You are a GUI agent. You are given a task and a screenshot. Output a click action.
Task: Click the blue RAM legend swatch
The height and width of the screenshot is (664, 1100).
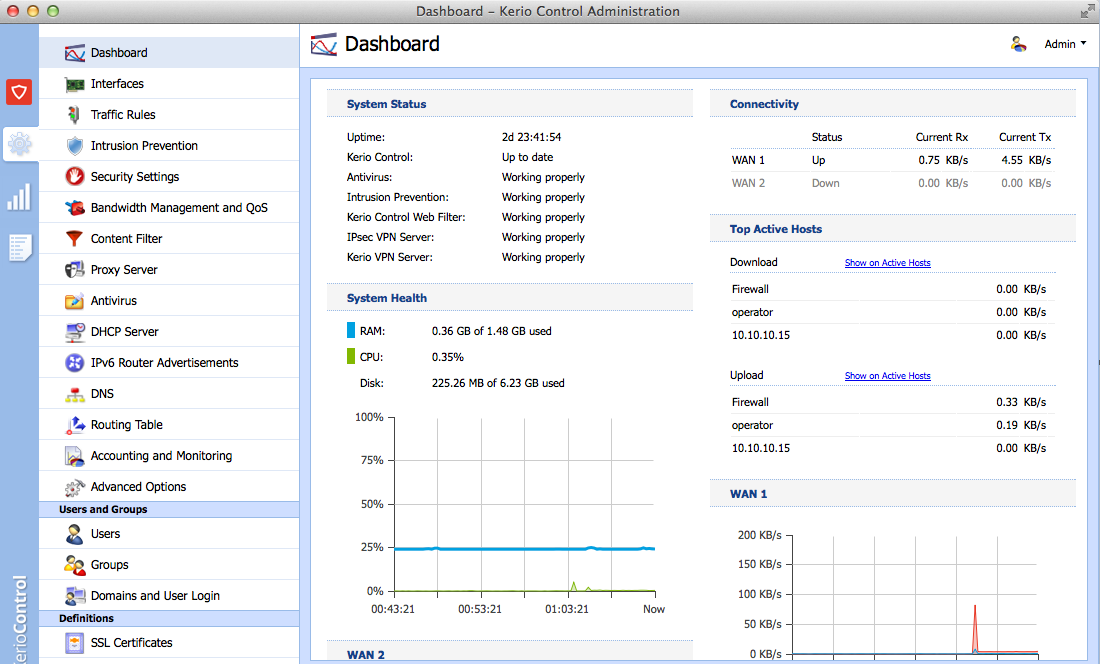pos(351,330)
